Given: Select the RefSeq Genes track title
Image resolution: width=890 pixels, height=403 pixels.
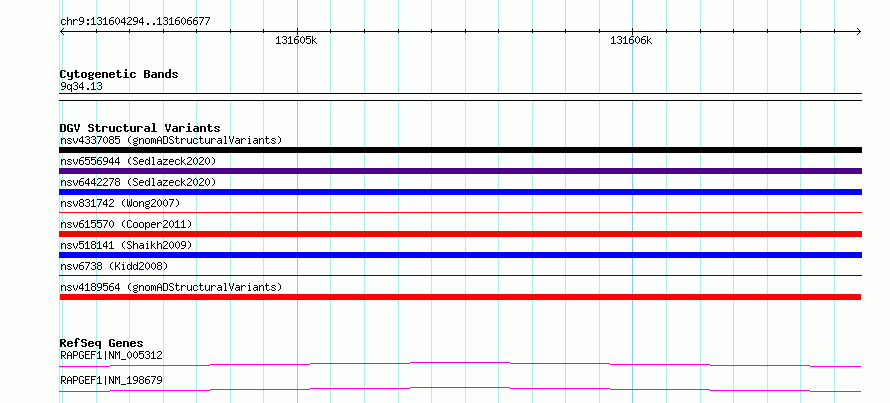Looking at the screenshot, I should click(x=101, y=343).
